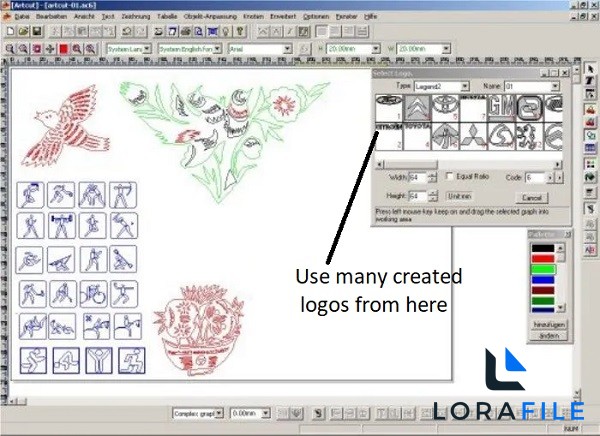Click the red square toolbar icon
Viewport: 600px width, 436px height.
[64, 49]
